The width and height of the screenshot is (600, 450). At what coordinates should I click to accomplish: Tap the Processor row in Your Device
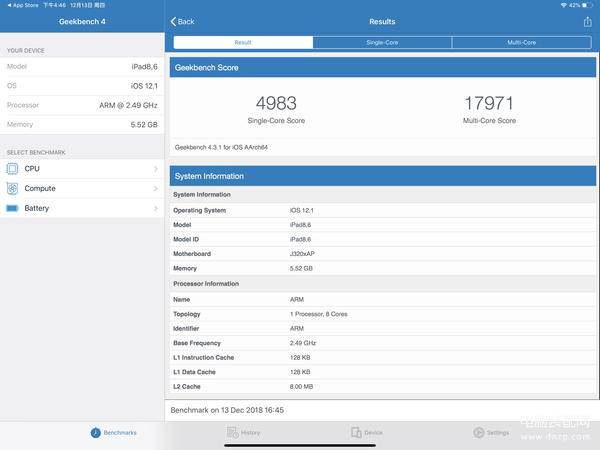(82, 105)
